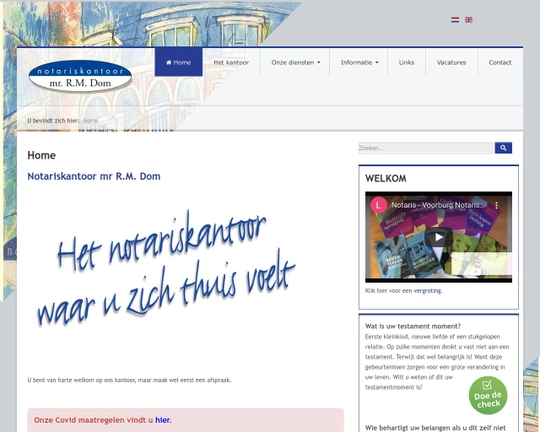
Task: Open the Vacatures menu item
Action: click(451, 62)
